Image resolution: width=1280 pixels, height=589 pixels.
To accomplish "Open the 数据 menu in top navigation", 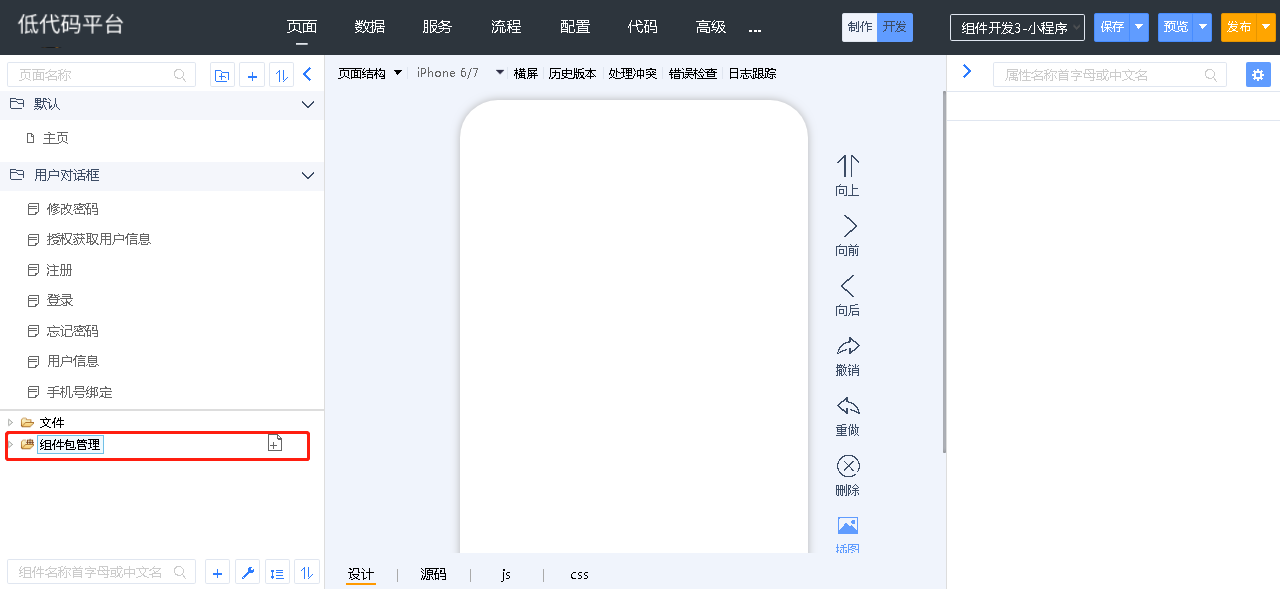I will 370,27.
